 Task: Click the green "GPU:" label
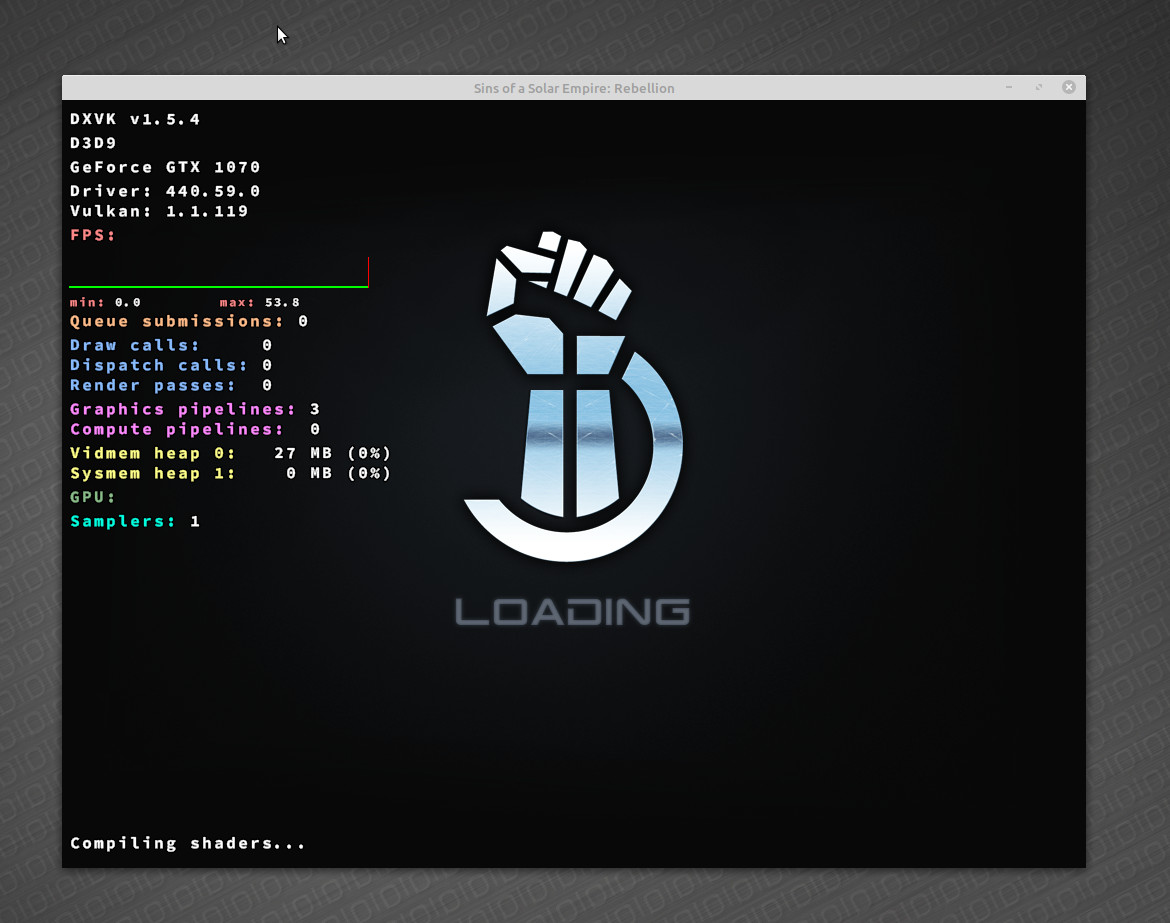[x=93, y=497]
